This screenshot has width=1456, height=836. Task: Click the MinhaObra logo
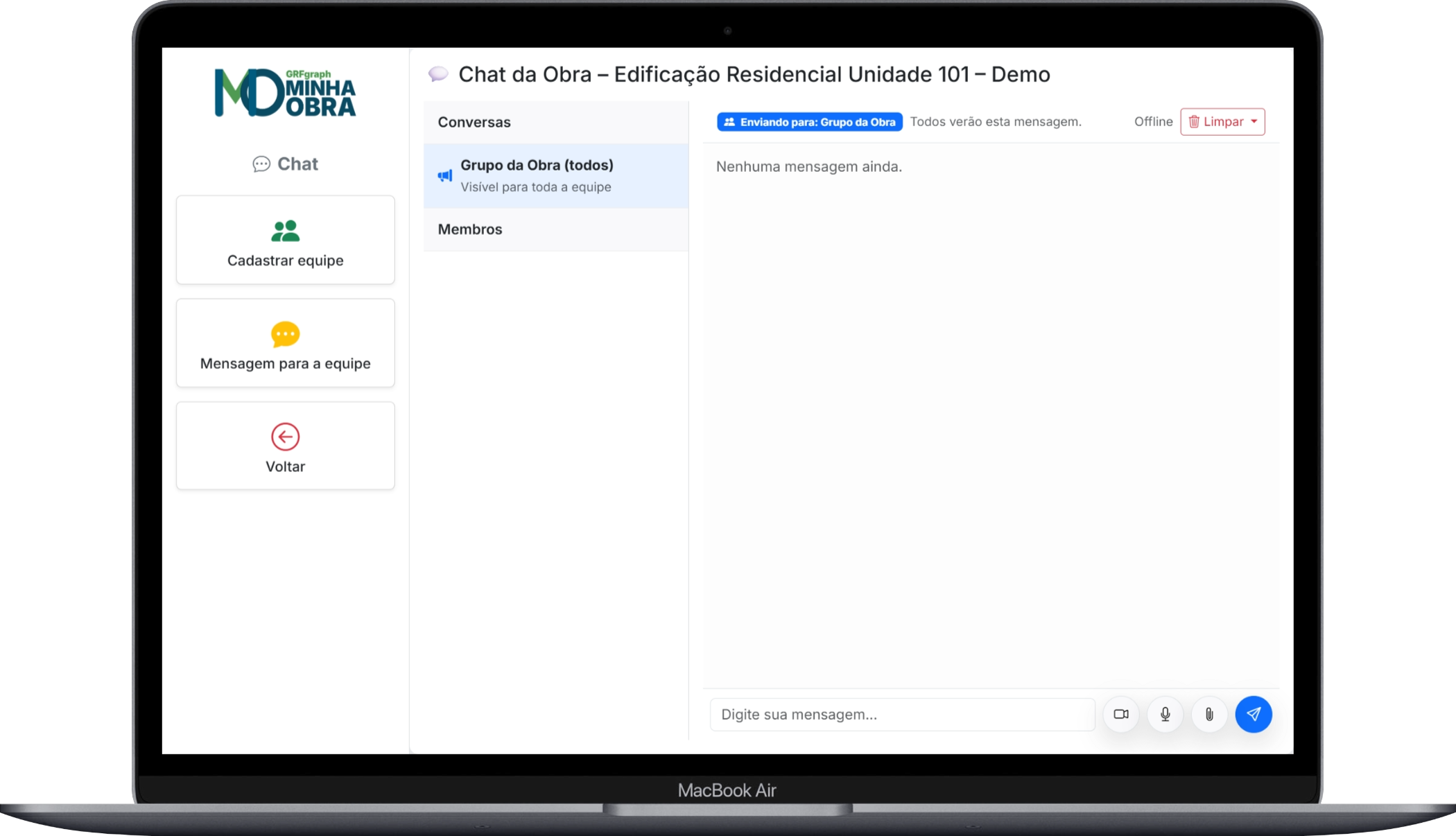coord(285,93)
